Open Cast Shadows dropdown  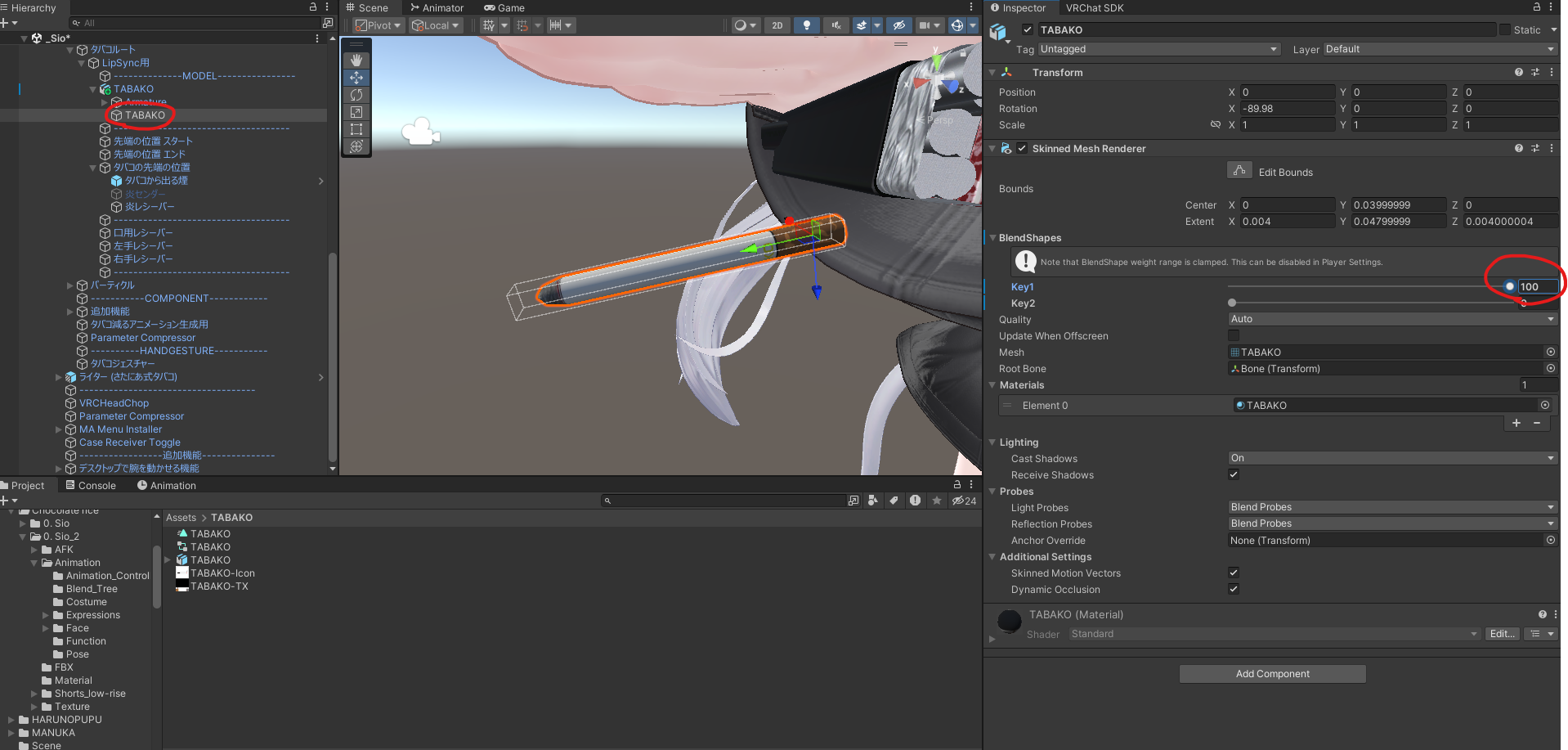1392,458
